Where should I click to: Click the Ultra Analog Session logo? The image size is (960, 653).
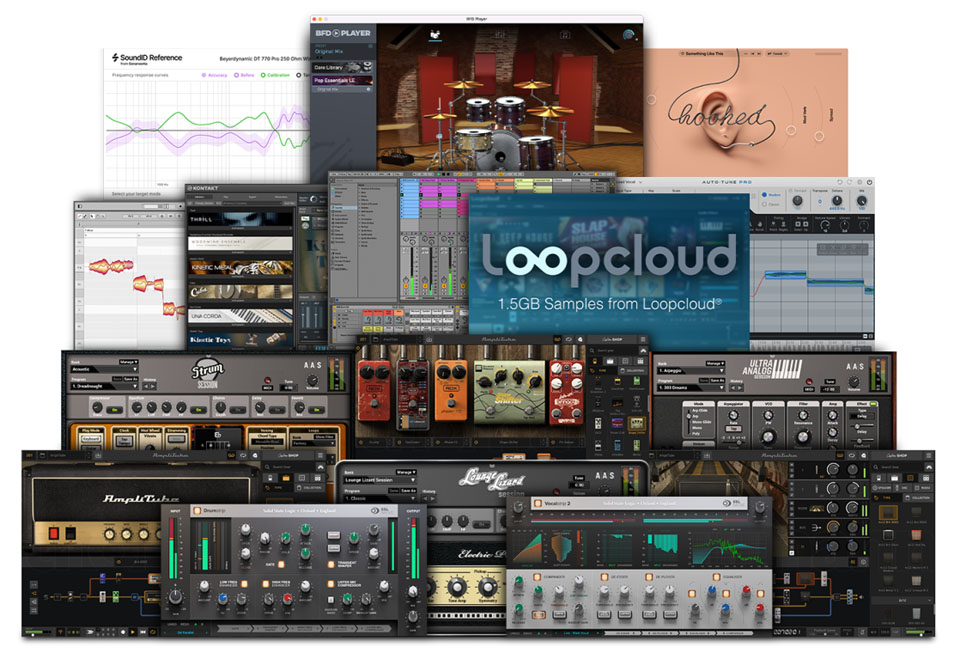click(771, 369)
